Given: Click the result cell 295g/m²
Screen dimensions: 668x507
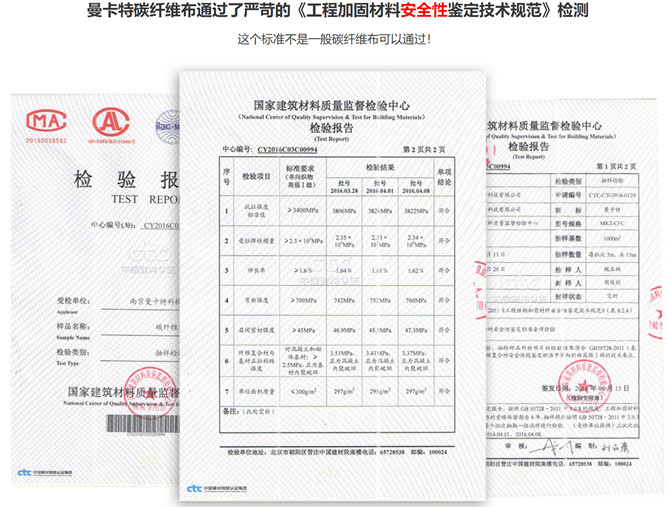Looking at the screenshot, I should coord(380,391).
